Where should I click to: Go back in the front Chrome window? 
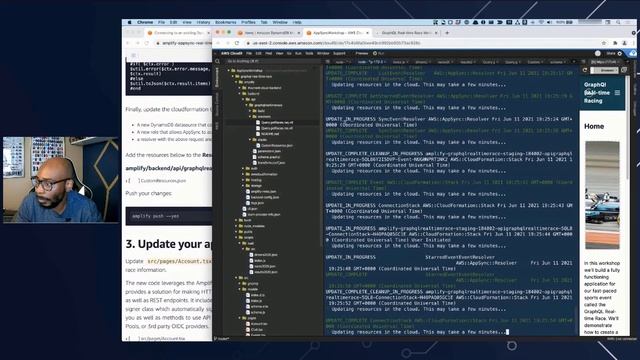pos(218,43)
